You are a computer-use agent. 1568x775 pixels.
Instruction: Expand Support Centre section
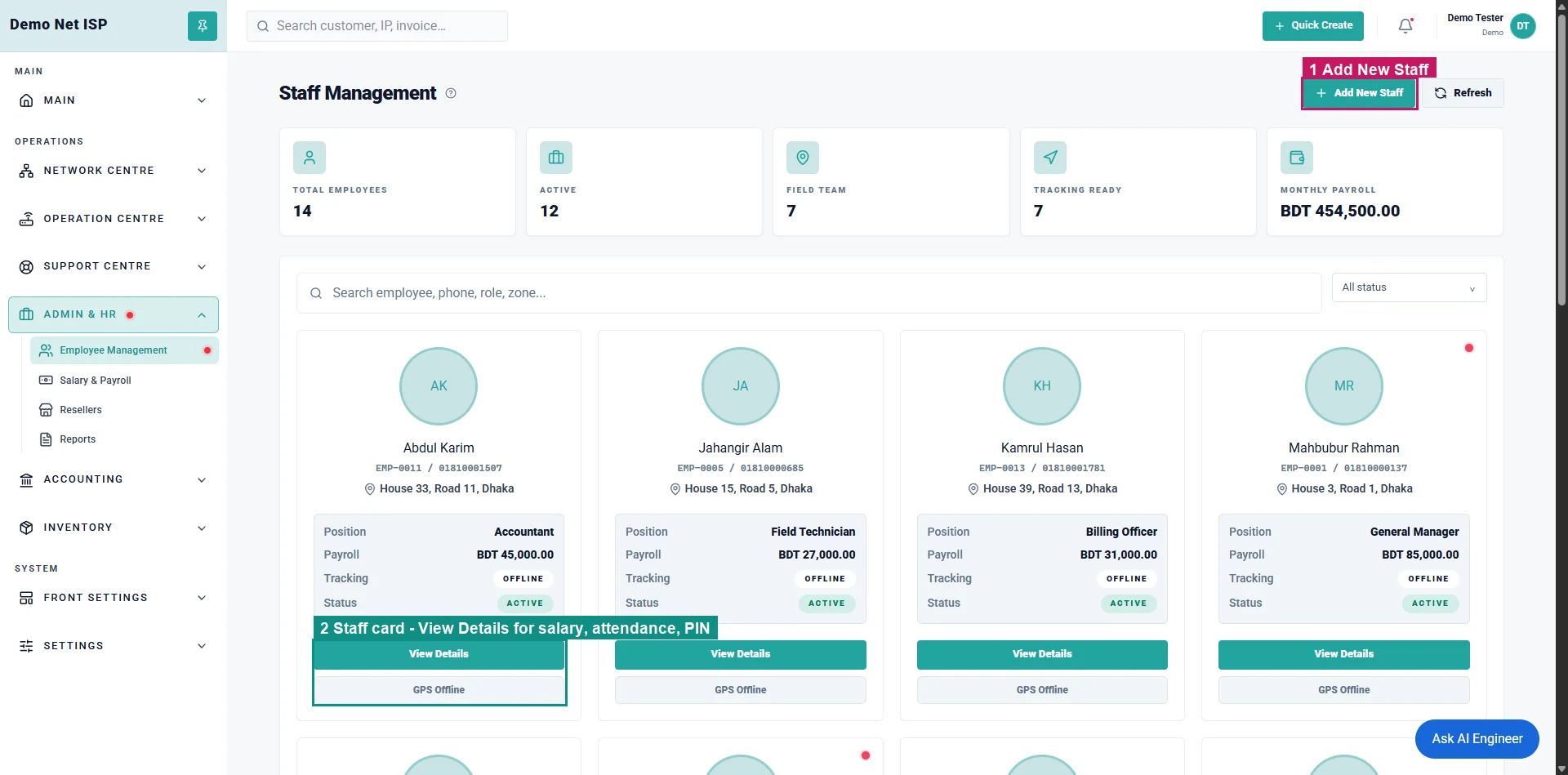coord(114,266)
